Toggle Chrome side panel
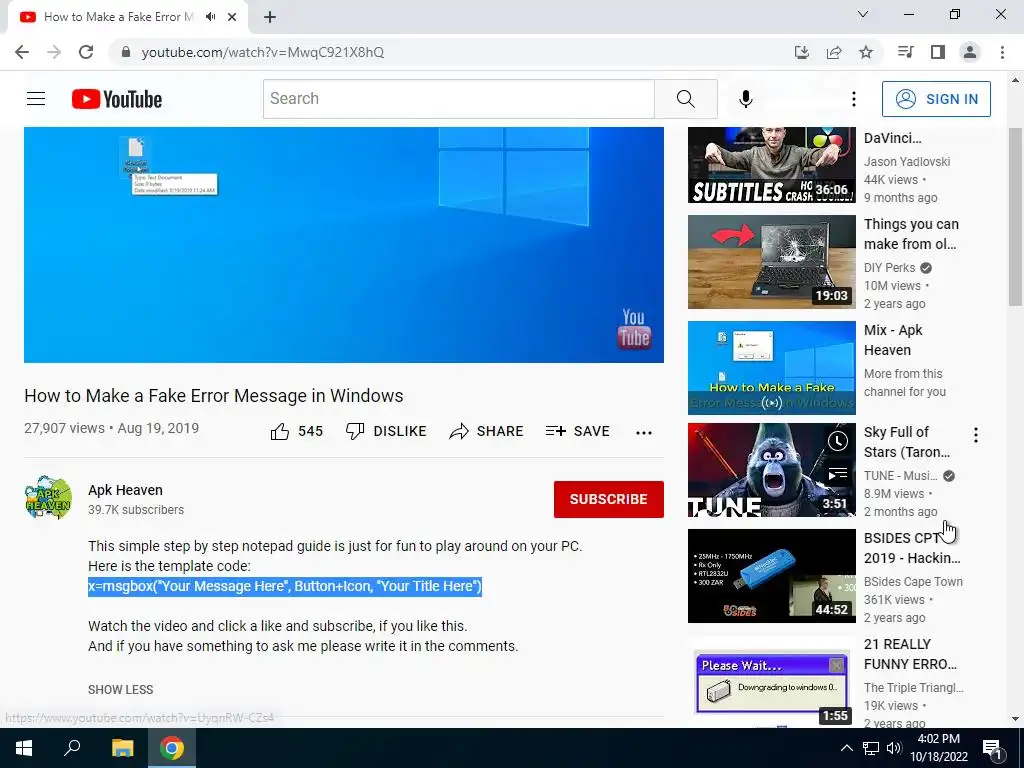 [x=938, y=52]
